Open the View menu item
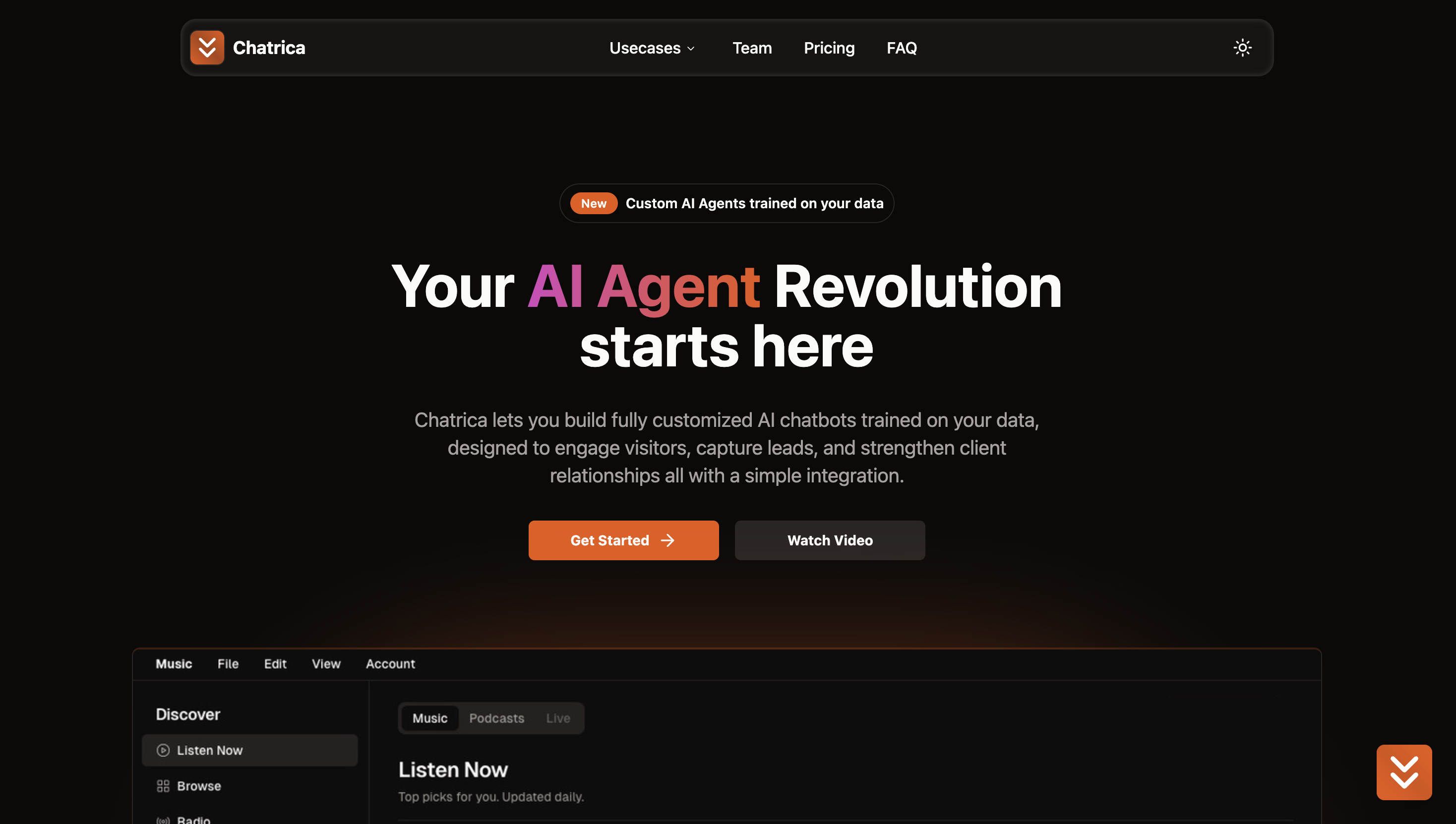The width and height of the screenshot is (1456, 824). coord(326,663)
